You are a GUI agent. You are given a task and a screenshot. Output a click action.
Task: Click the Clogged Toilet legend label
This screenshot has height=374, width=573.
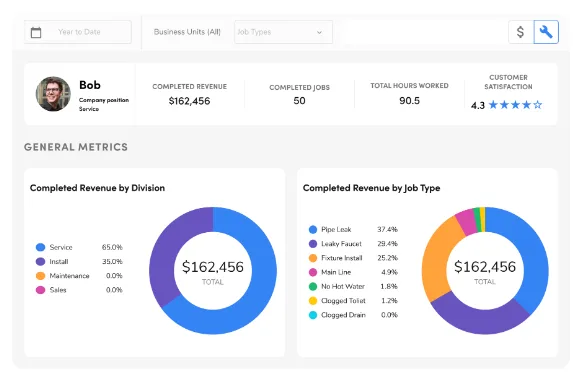[343, 301]
